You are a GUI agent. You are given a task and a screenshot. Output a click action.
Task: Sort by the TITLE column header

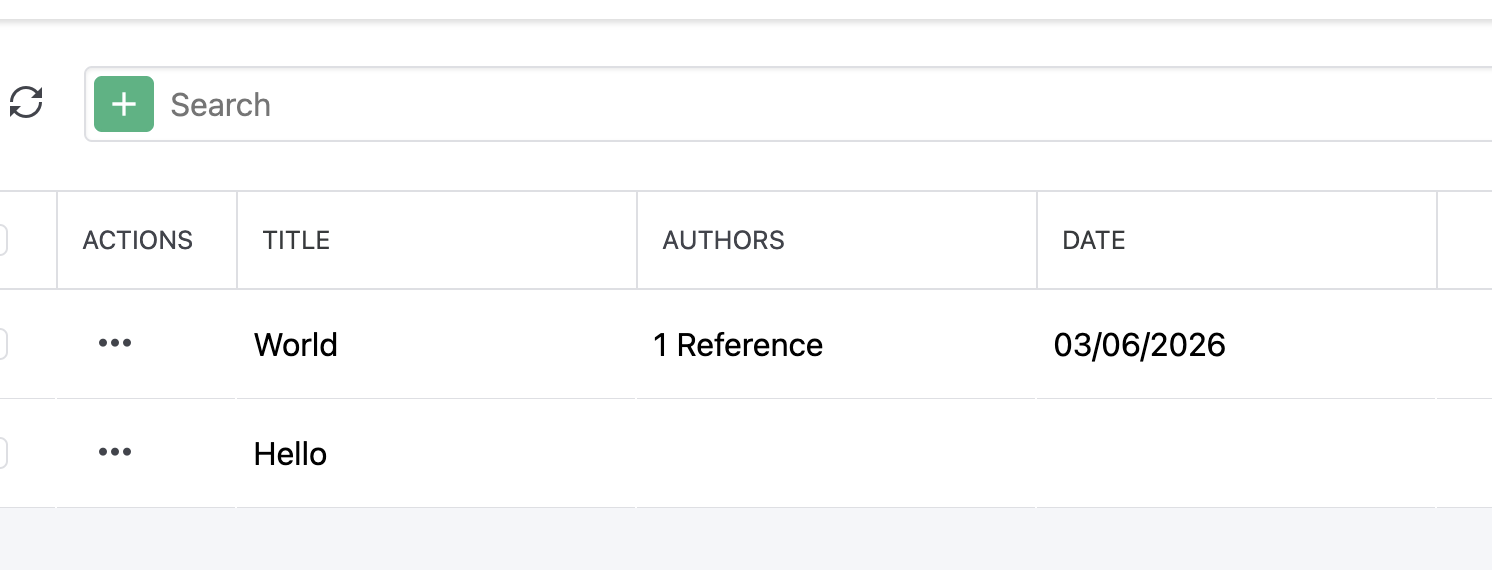tap(297, 240)
